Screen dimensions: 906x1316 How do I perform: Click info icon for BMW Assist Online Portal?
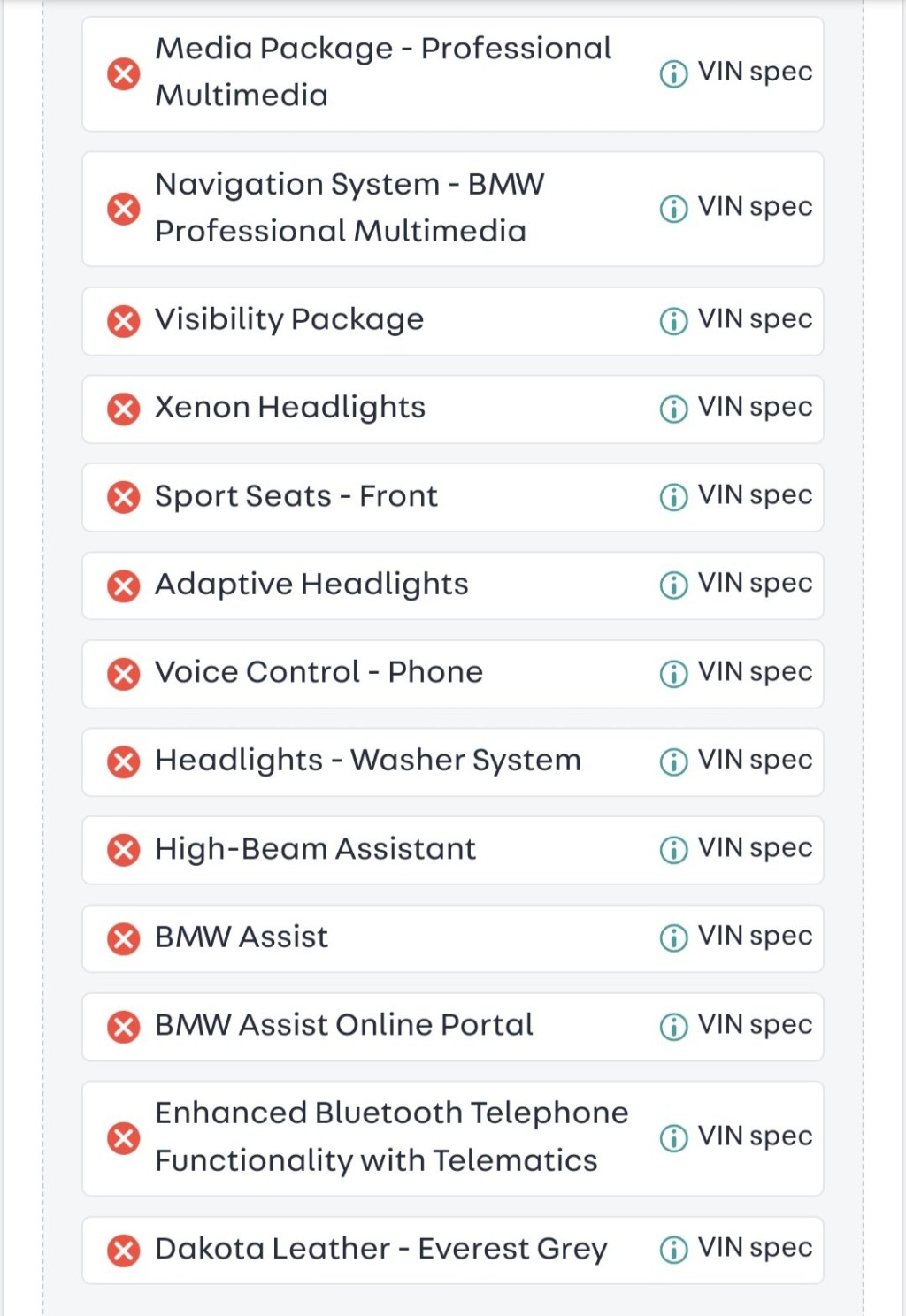[673, 1027]
